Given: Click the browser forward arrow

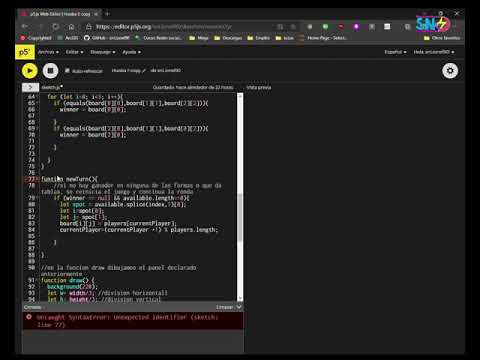Looking at the screenshot, I should point(40,26).
